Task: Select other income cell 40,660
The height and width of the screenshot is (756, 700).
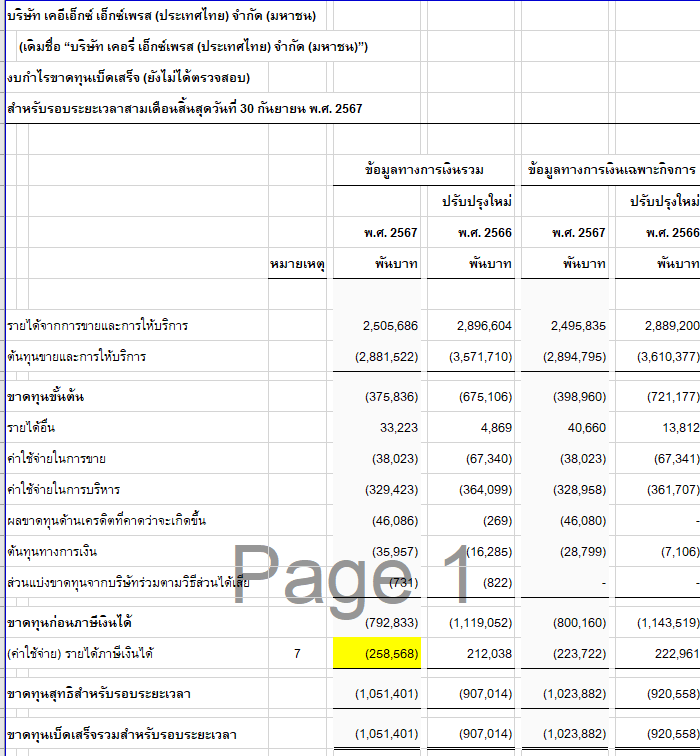Action: point(587,428)
